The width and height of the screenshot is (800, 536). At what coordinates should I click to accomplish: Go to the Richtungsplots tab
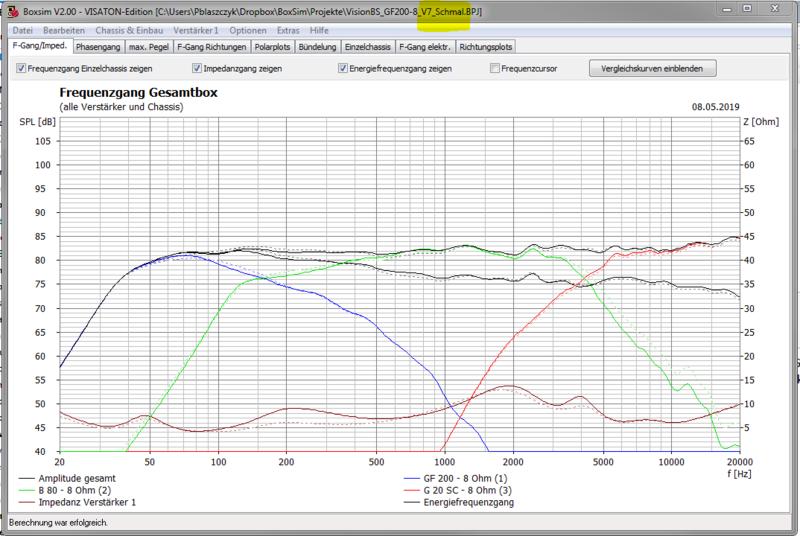[x=488, y=46]
